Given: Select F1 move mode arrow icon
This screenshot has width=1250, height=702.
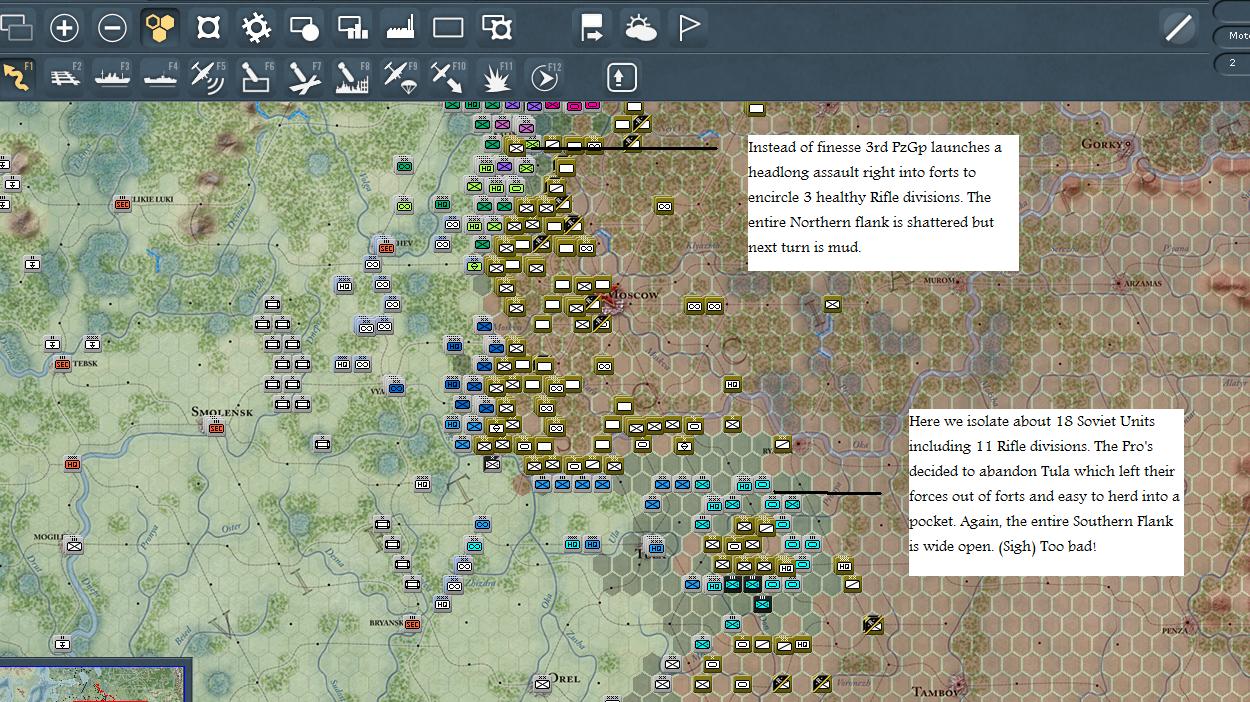Looking at the screenshot, I should (16, 77).
